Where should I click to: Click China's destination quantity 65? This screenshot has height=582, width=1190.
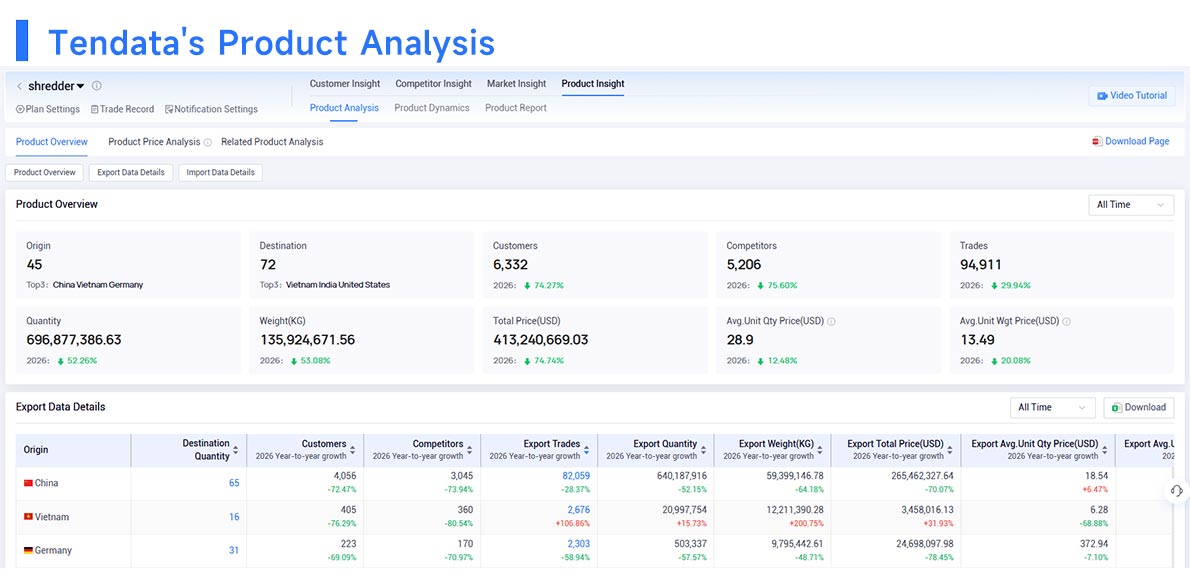234,483
